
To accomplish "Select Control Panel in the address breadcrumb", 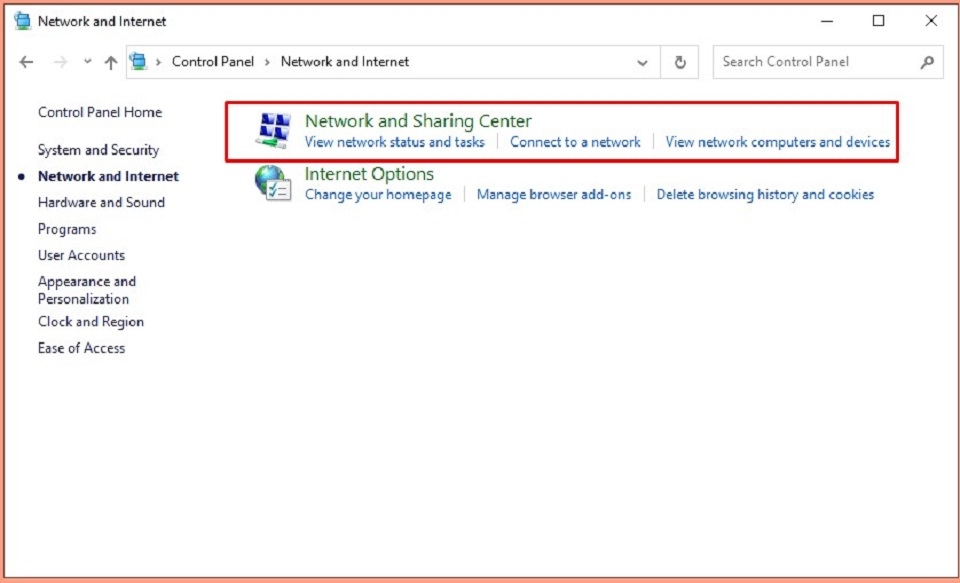I will (213, 62).
